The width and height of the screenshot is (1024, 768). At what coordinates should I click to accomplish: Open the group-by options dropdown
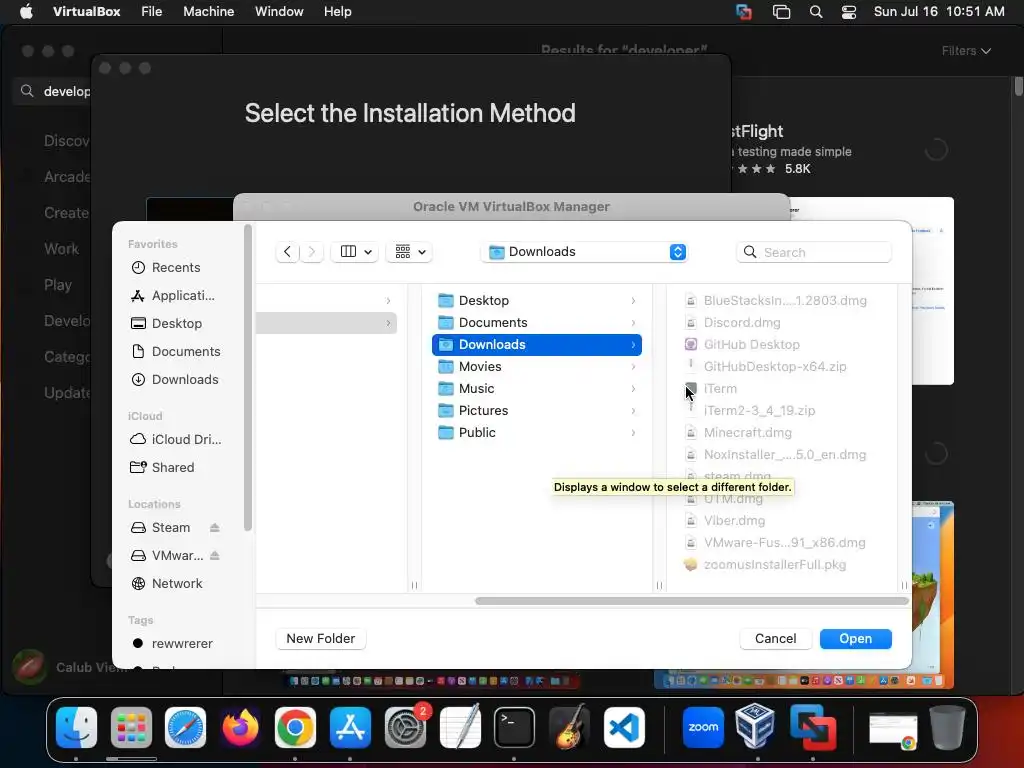click(x=409, y=252)
